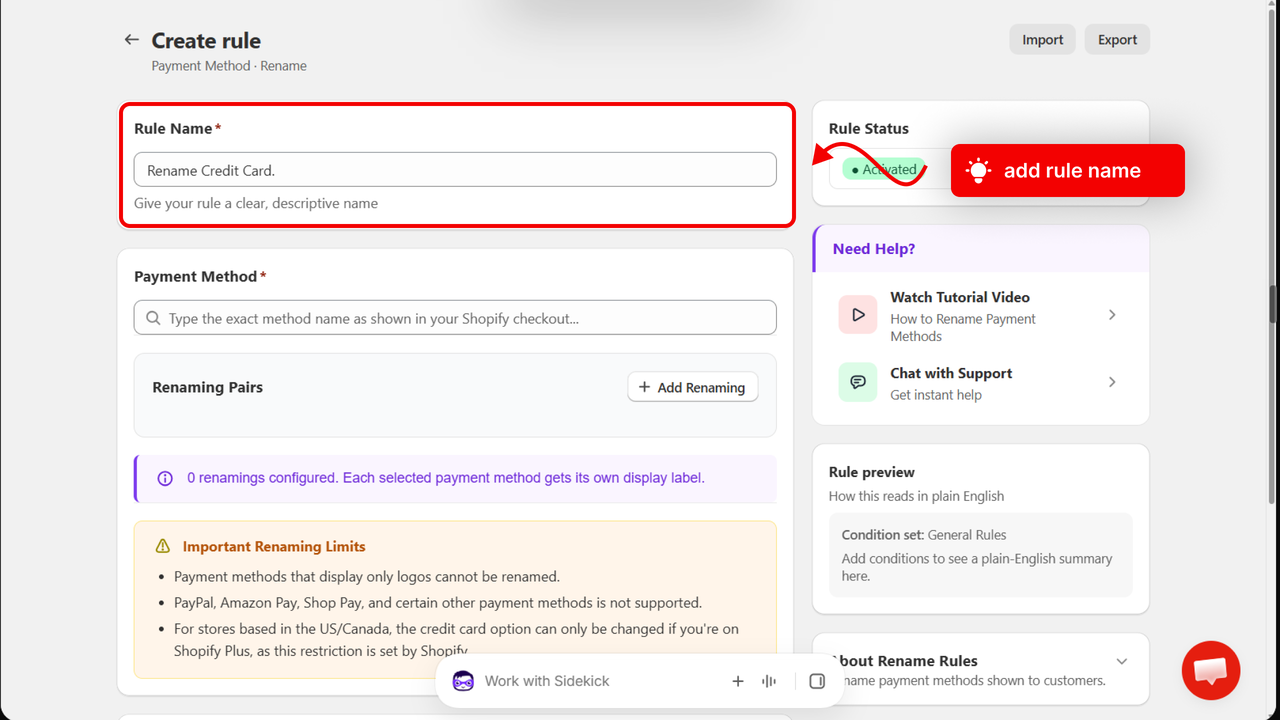The height and width of the screenshot is (720, 1280).
Task: Click the Sidekick avatar icon
Action: [x=463, y=681]
